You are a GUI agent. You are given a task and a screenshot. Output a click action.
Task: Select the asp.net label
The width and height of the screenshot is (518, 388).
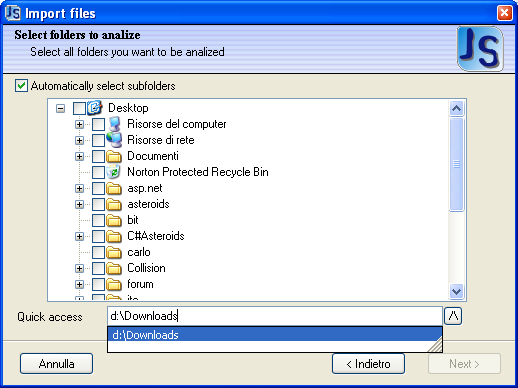pos(145,188)
